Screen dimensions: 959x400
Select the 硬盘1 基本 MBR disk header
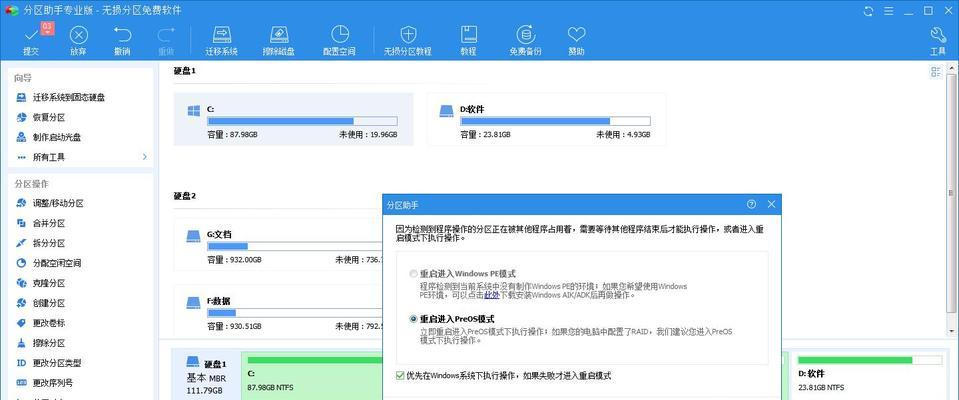pyautogui.click(x=207, y=376)
